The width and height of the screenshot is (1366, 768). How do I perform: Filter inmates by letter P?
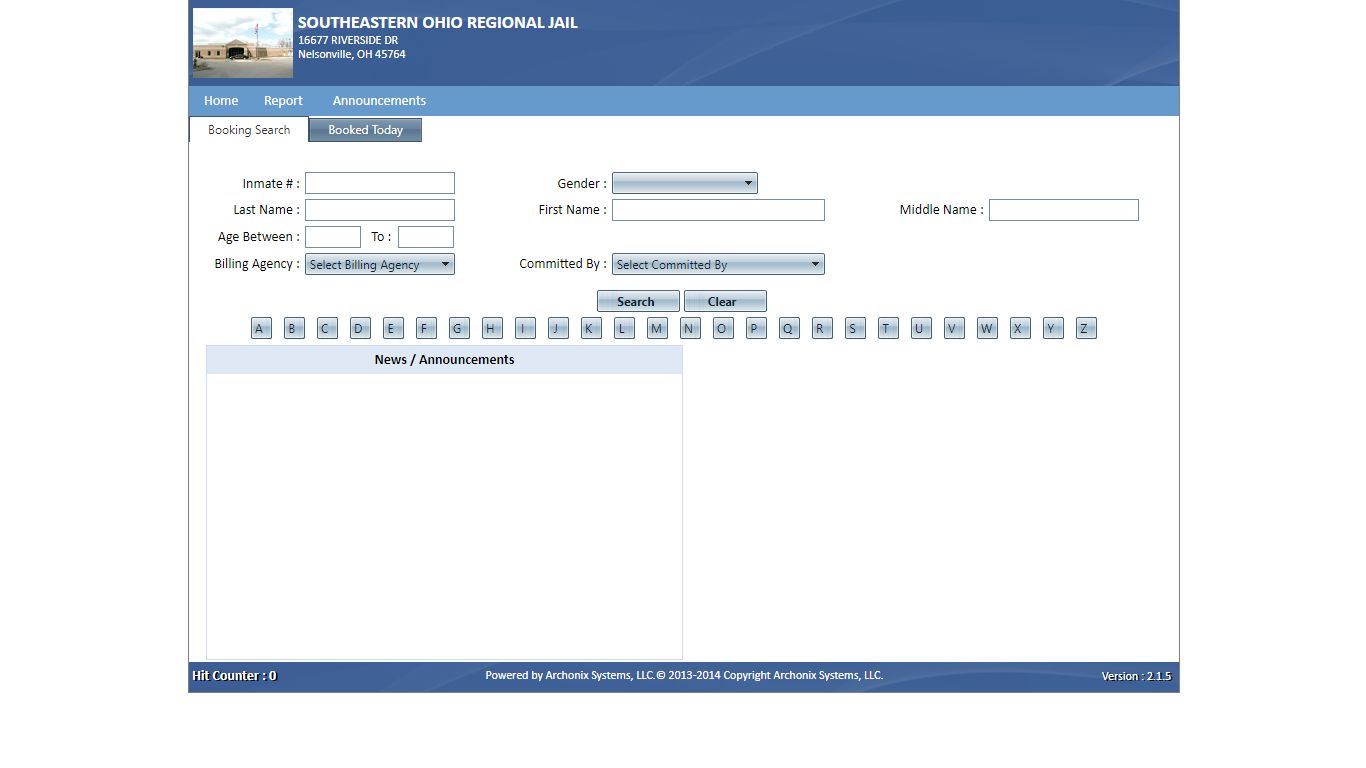[756, 328]
